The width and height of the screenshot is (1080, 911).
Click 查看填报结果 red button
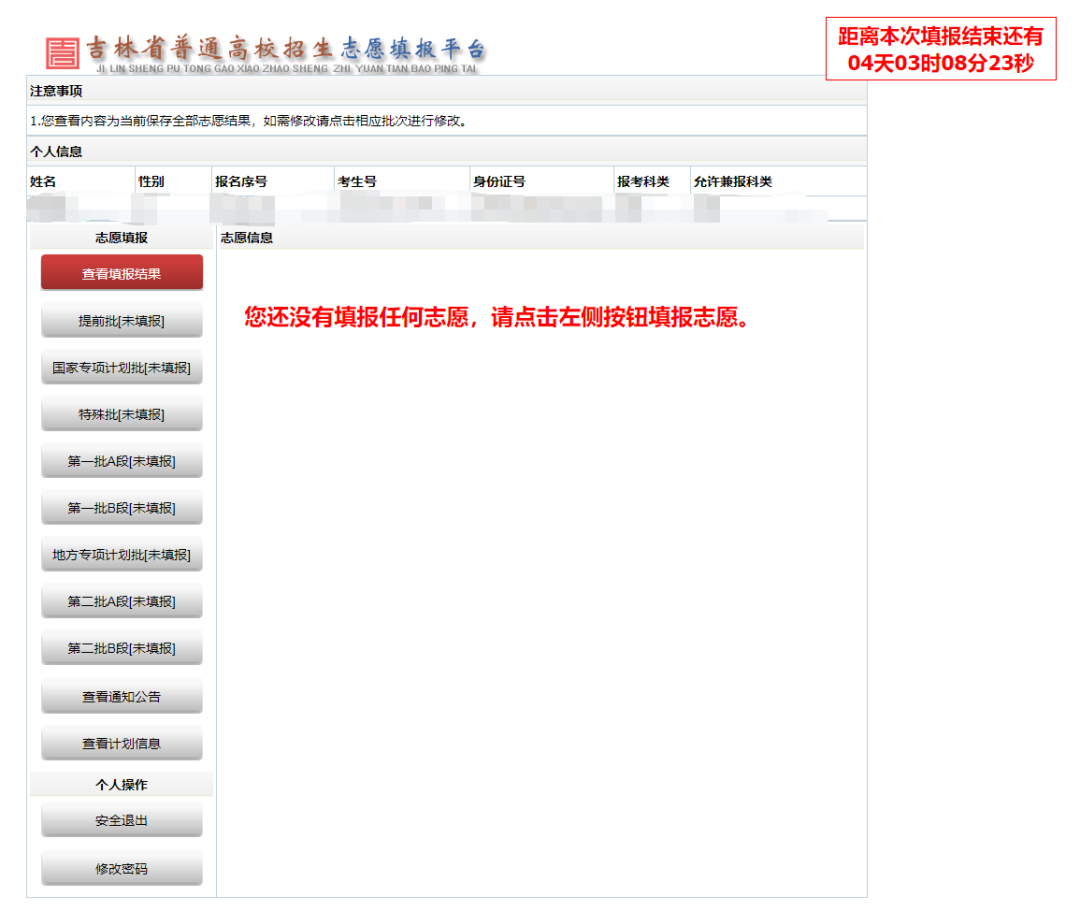[121, 273]
